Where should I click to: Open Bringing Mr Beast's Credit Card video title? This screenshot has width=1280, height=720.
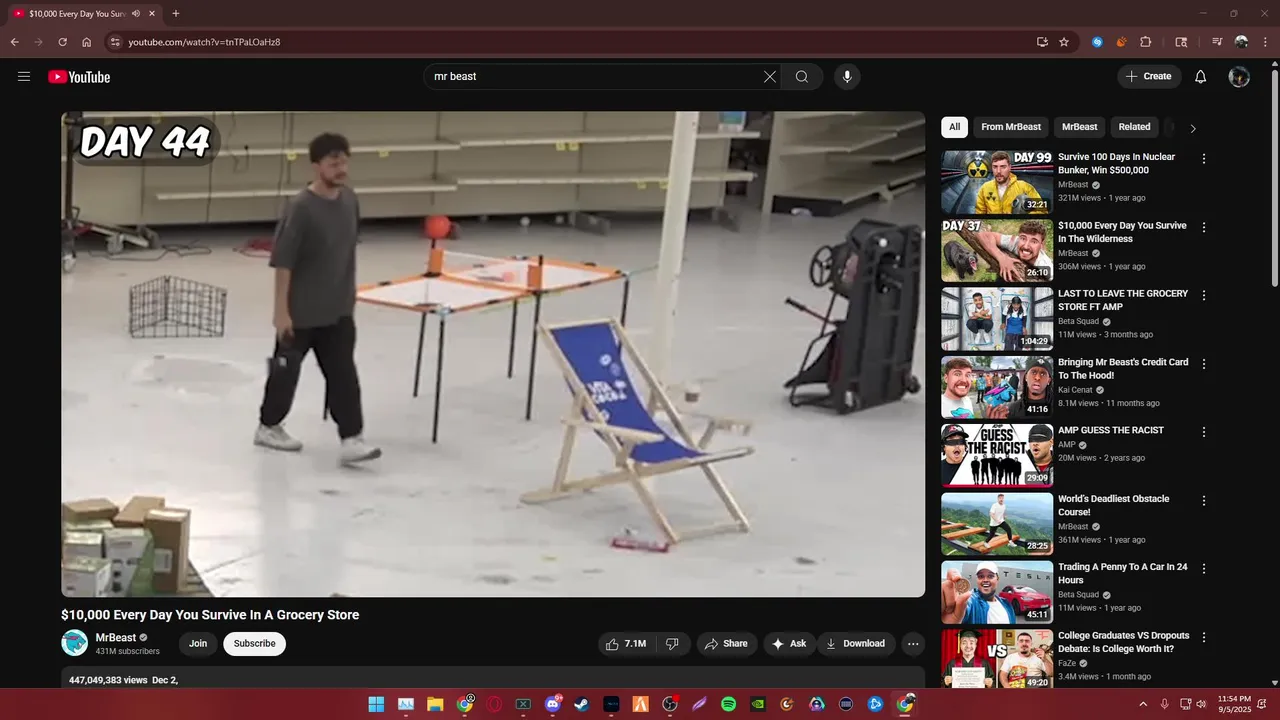1123,369
